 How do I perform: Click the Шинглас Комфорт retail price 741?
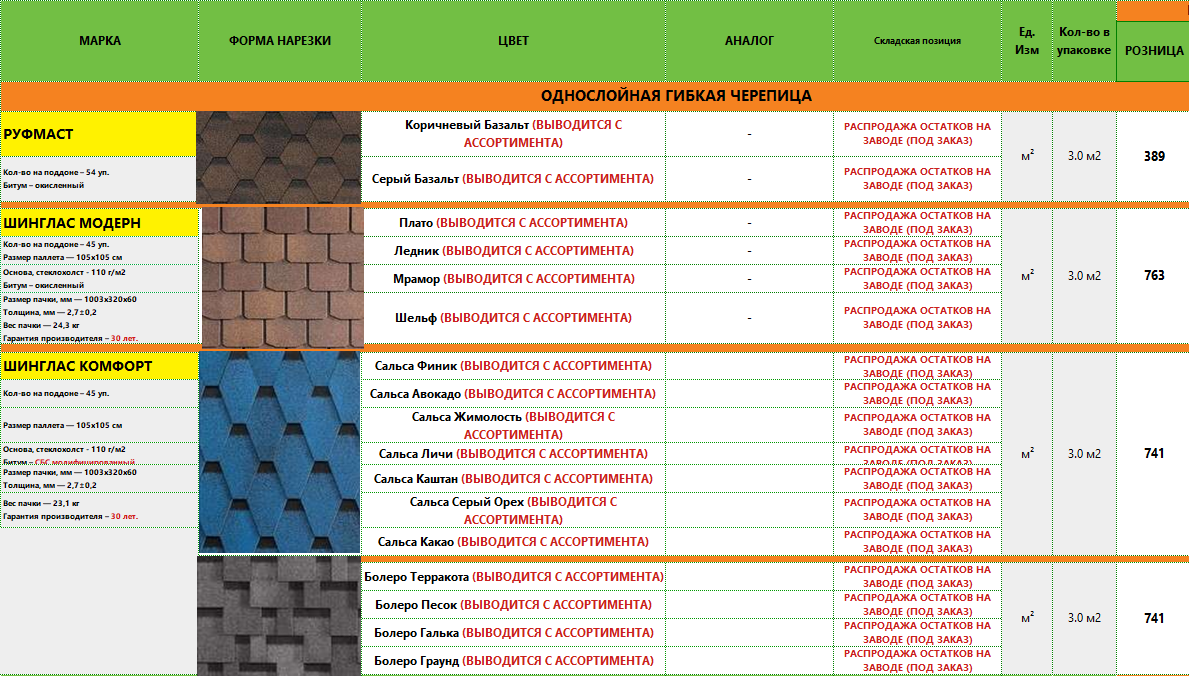coord(1153,454)
